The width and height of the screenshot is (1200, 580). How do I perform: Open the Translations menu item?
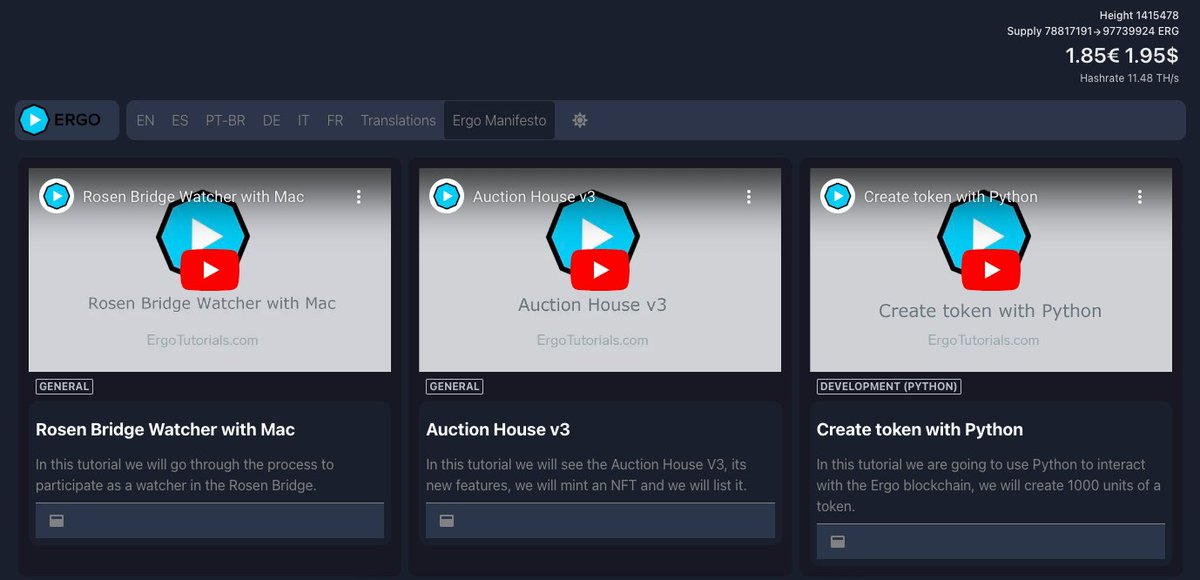pos(397,119)
